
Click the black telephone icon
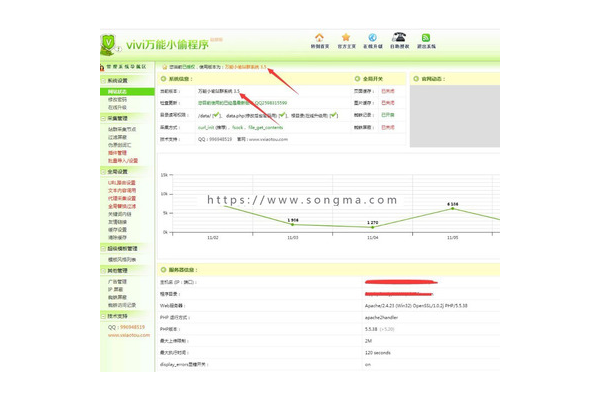399,38
